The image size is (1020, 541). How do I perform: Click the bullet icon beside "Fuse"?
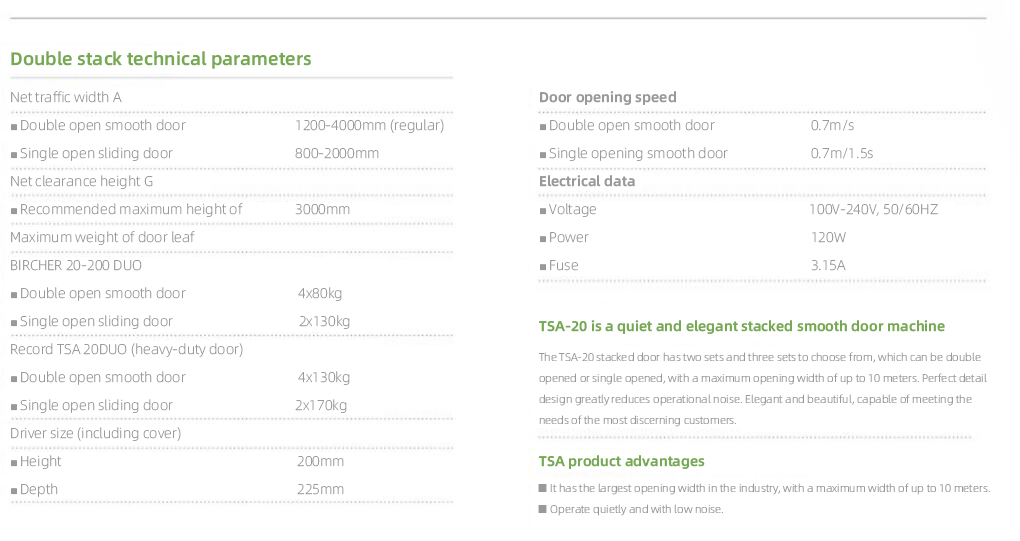coord(543,267)
